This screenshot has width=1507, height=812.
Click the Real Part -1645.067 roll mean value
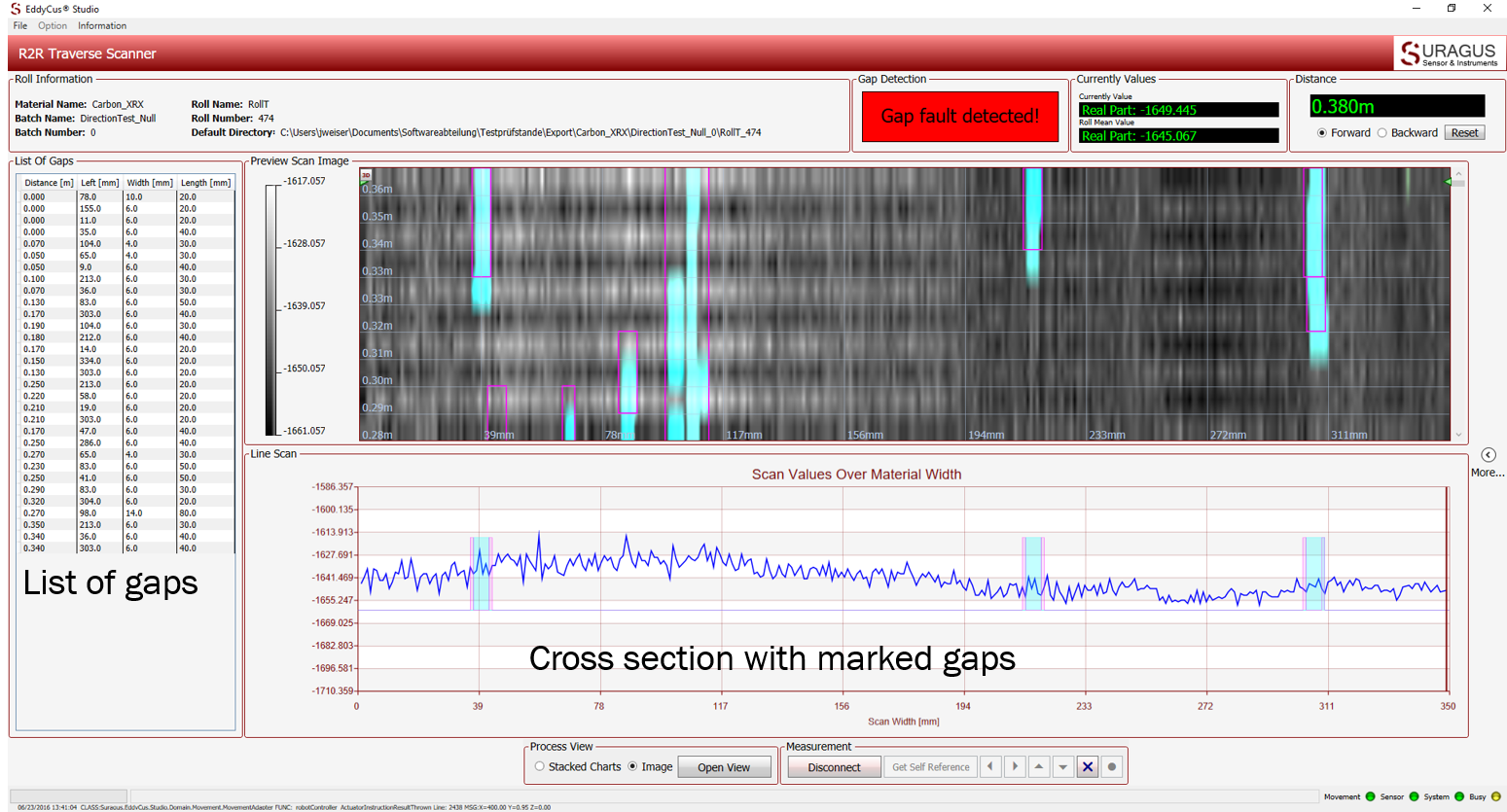coord(1179,136)
